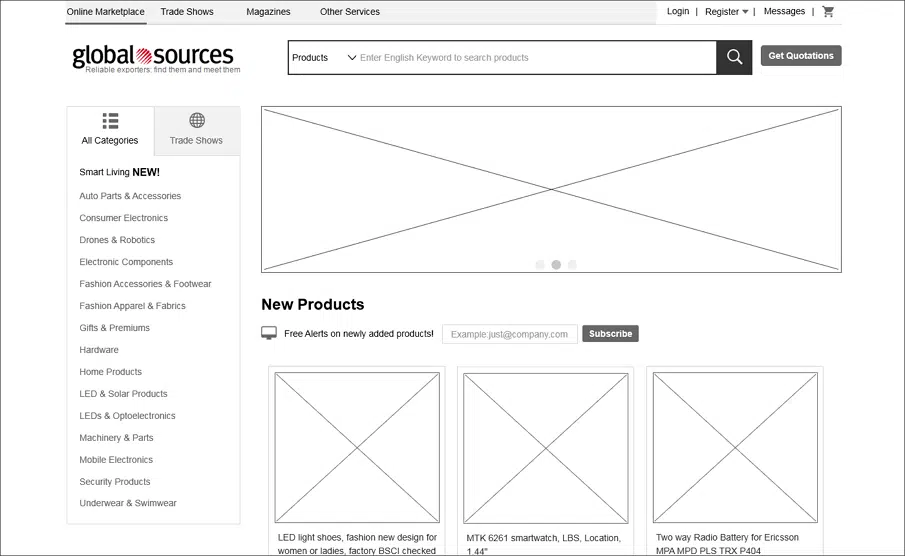Click the email address input field
This screenshot has height=556, width=905.
(509, 334)
